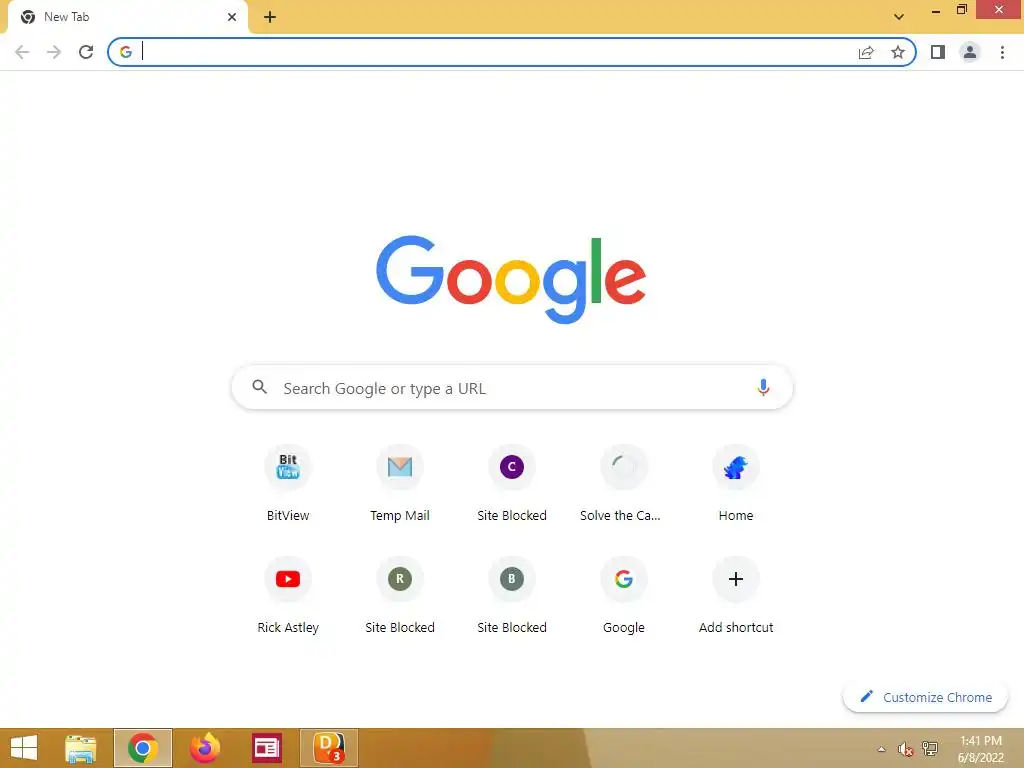
Task: Click the Search Google or type a URL box
Action: click(x=512, y=388)
